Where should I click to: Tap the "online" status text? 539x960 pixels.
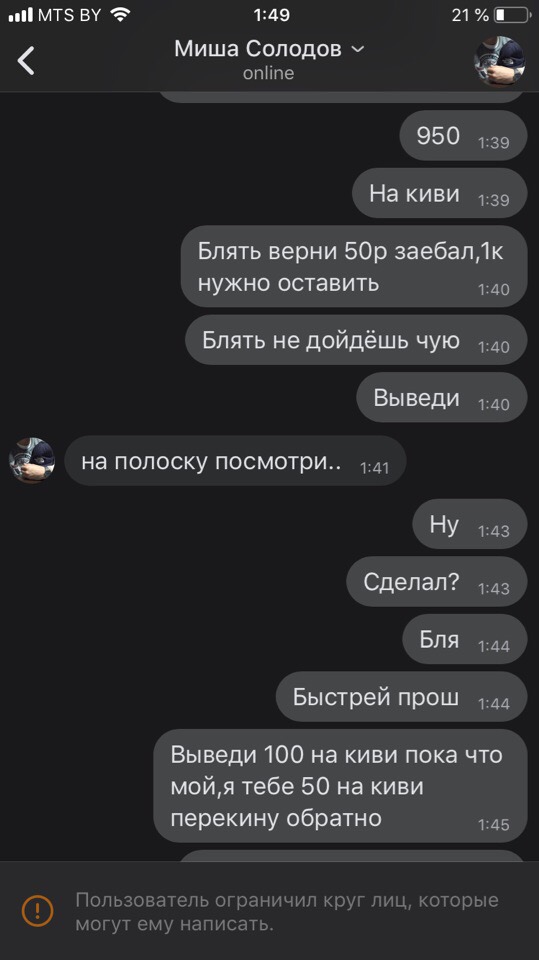(268, 73)
